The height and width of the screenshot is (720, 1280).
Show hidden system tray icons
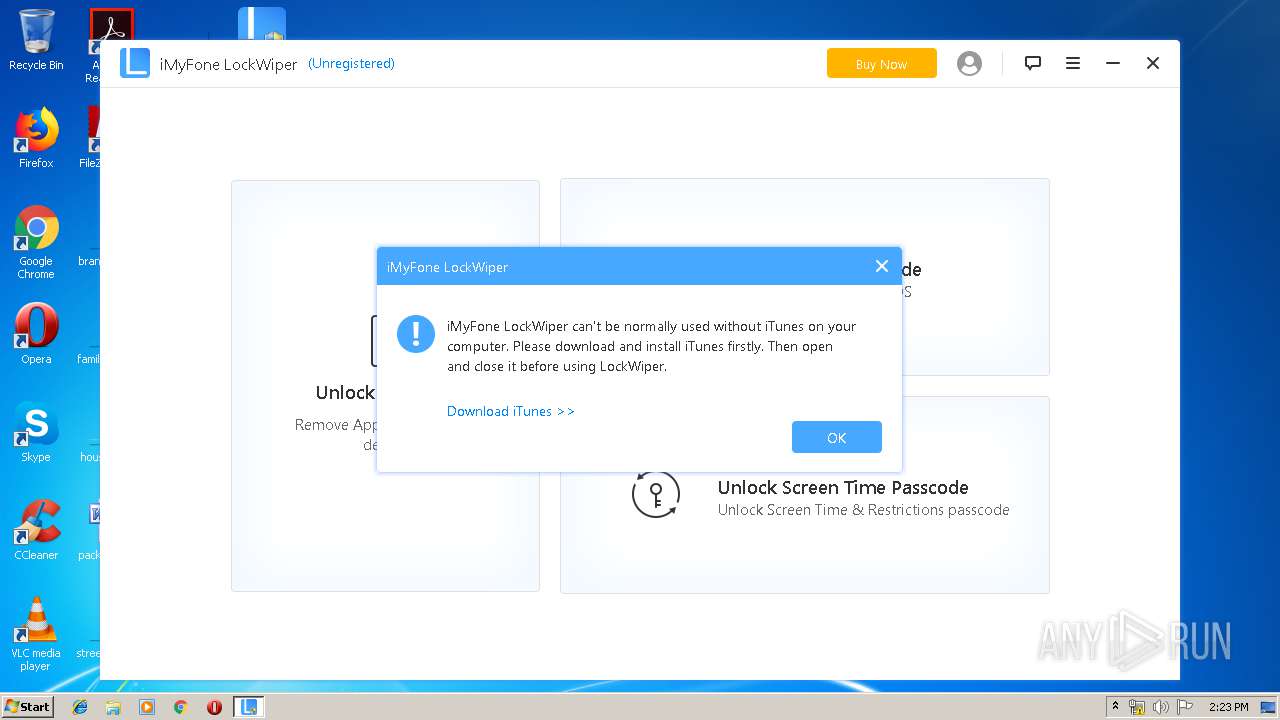tap(1116, 706)
